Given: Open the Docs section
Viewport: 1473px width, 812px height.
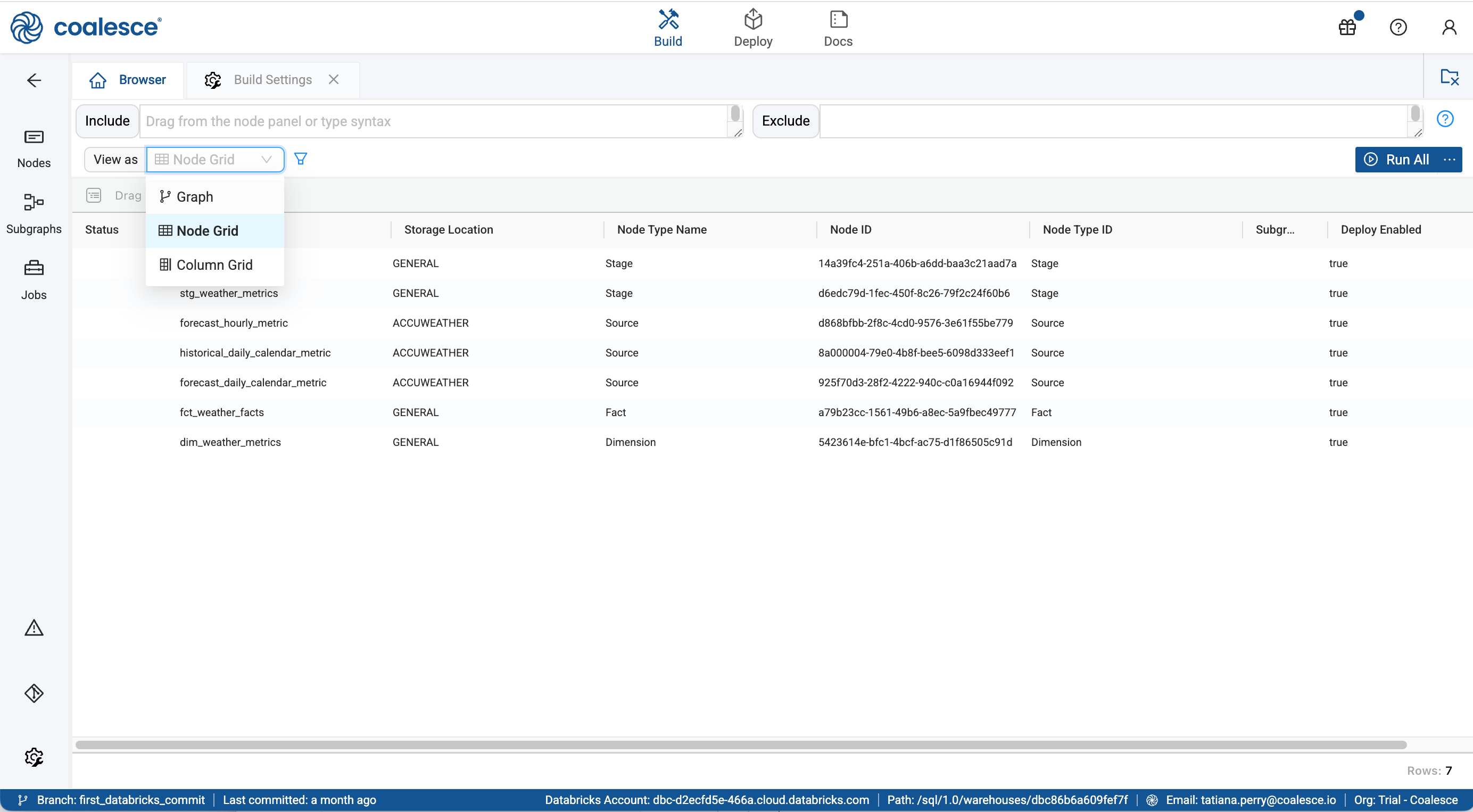Looking at the screenshot, I should [838, 28].
